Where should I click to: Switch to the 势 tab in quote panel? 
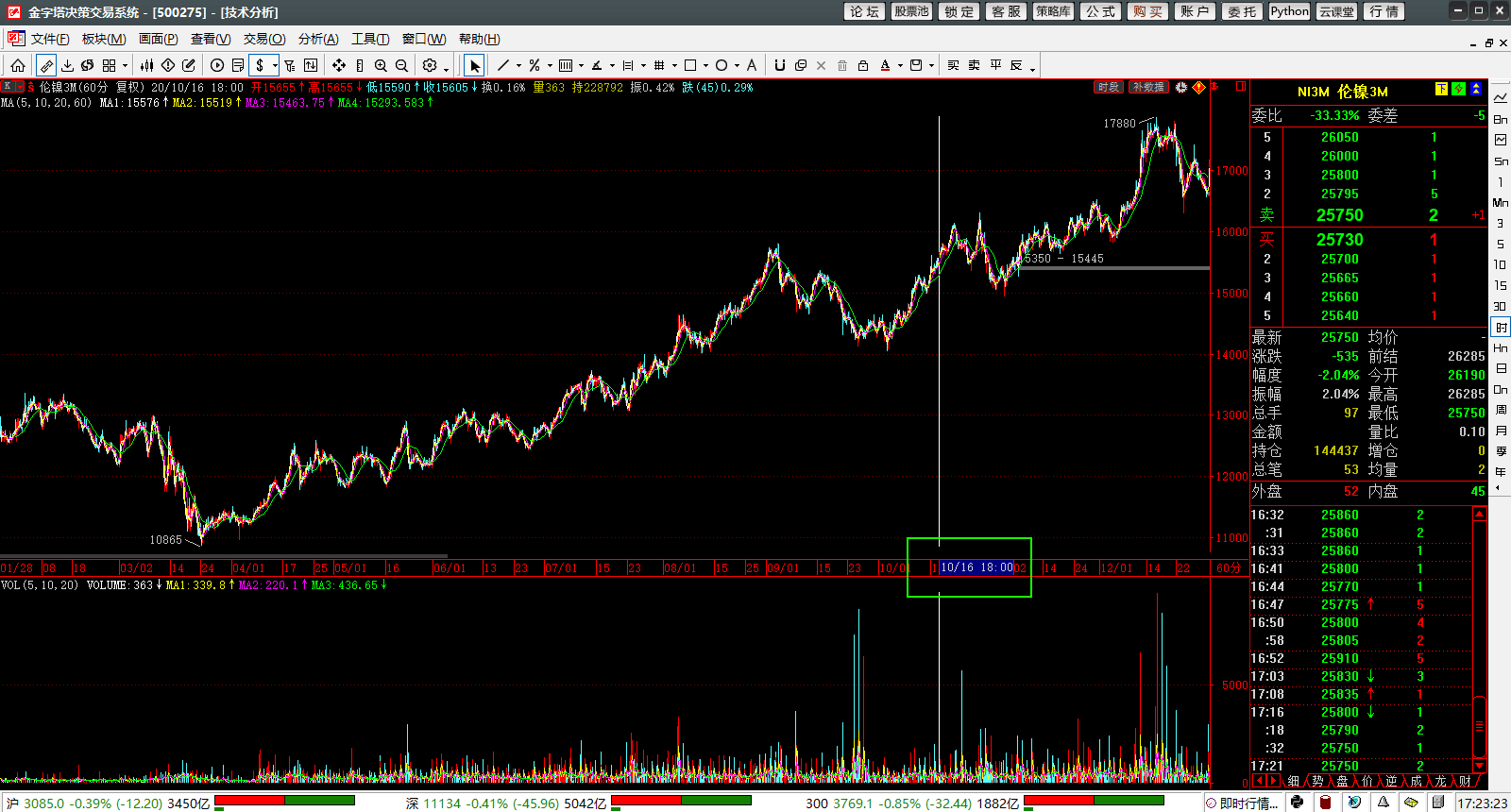click(x=1316, y=781)
